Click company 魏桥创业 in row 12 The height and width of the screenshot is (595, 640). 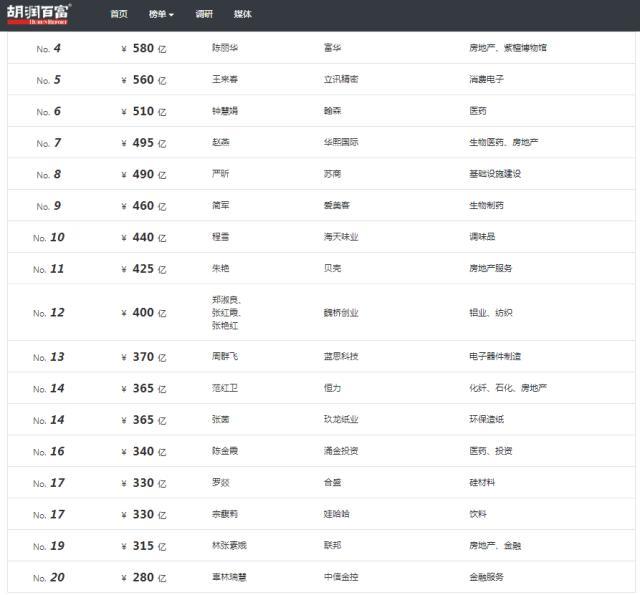pyautogui.click(x=341, y=313)
